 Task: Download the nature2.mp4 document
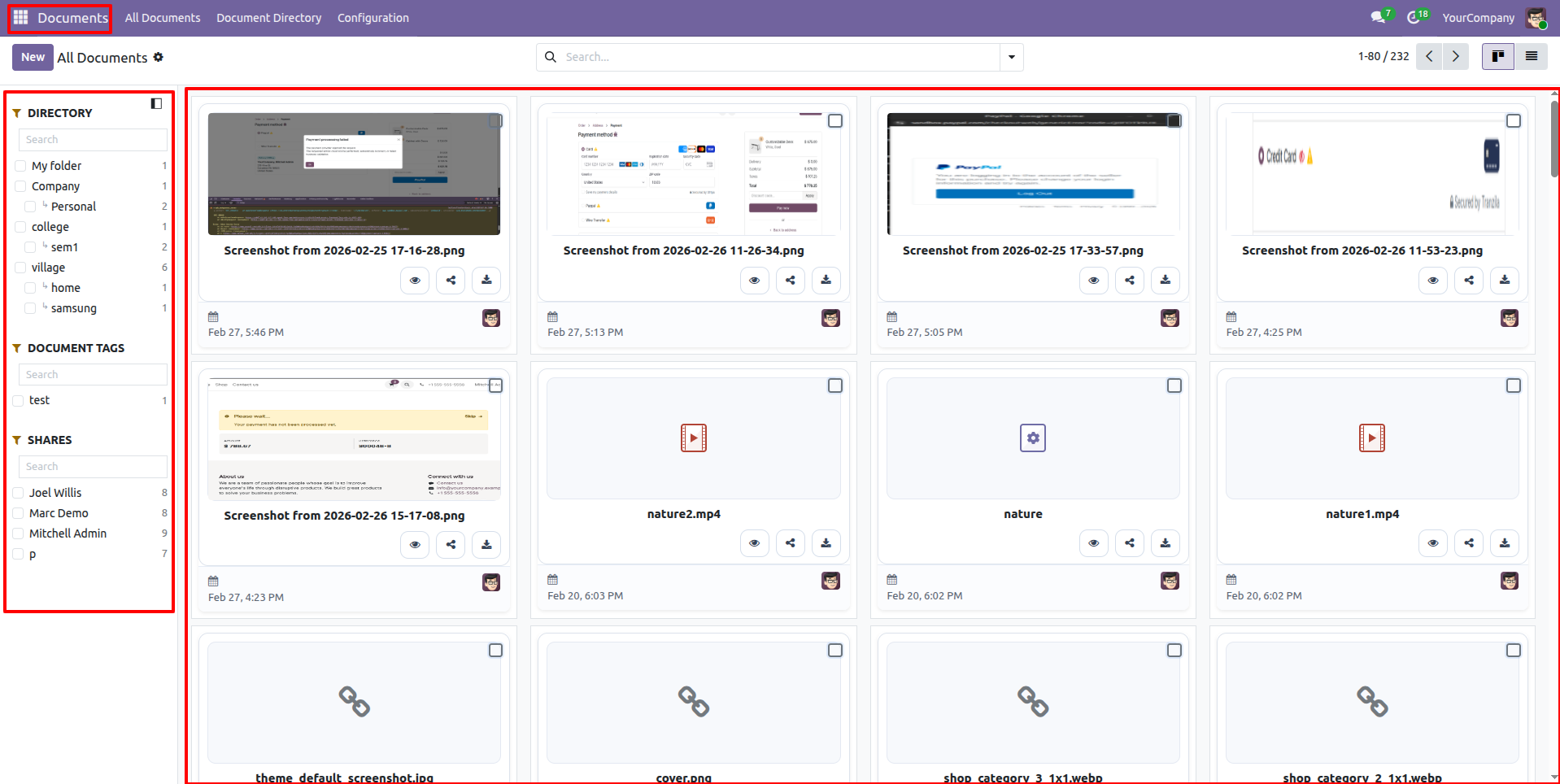pyautogui.click(x=826, y=542)
